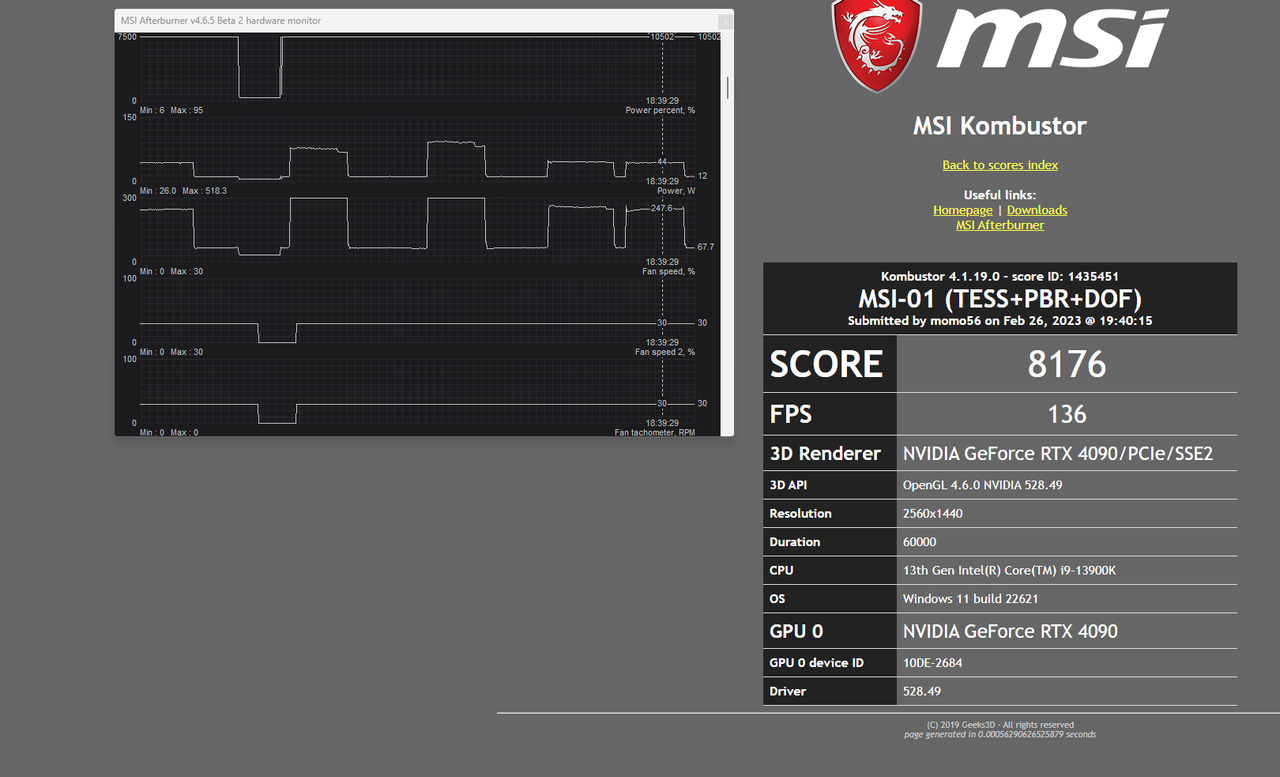Open the "Back to scores index" link

(x=1000, y=165)
